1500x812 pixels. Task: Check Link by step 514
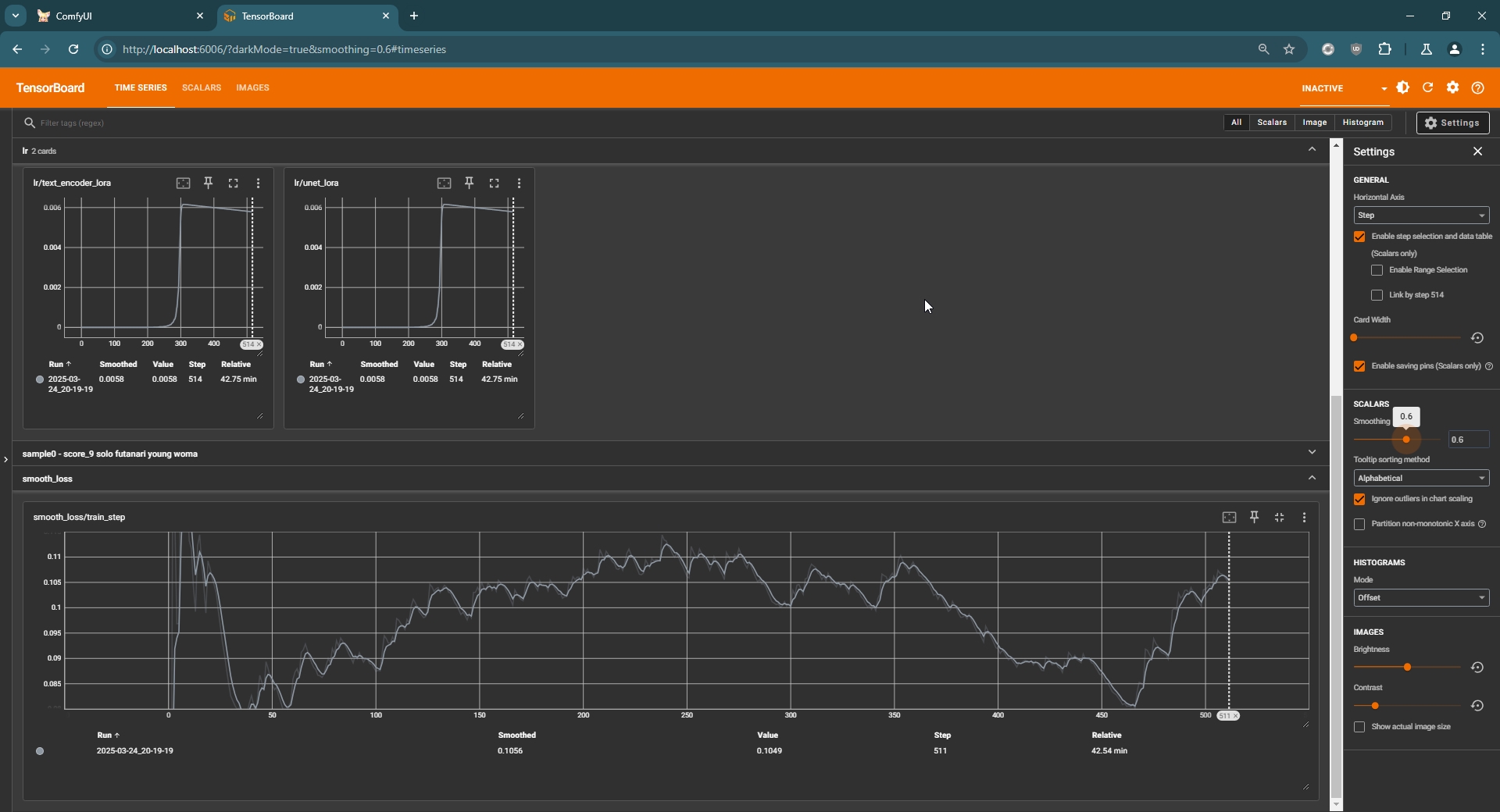pyautogui.click(x=1377, y=295)
